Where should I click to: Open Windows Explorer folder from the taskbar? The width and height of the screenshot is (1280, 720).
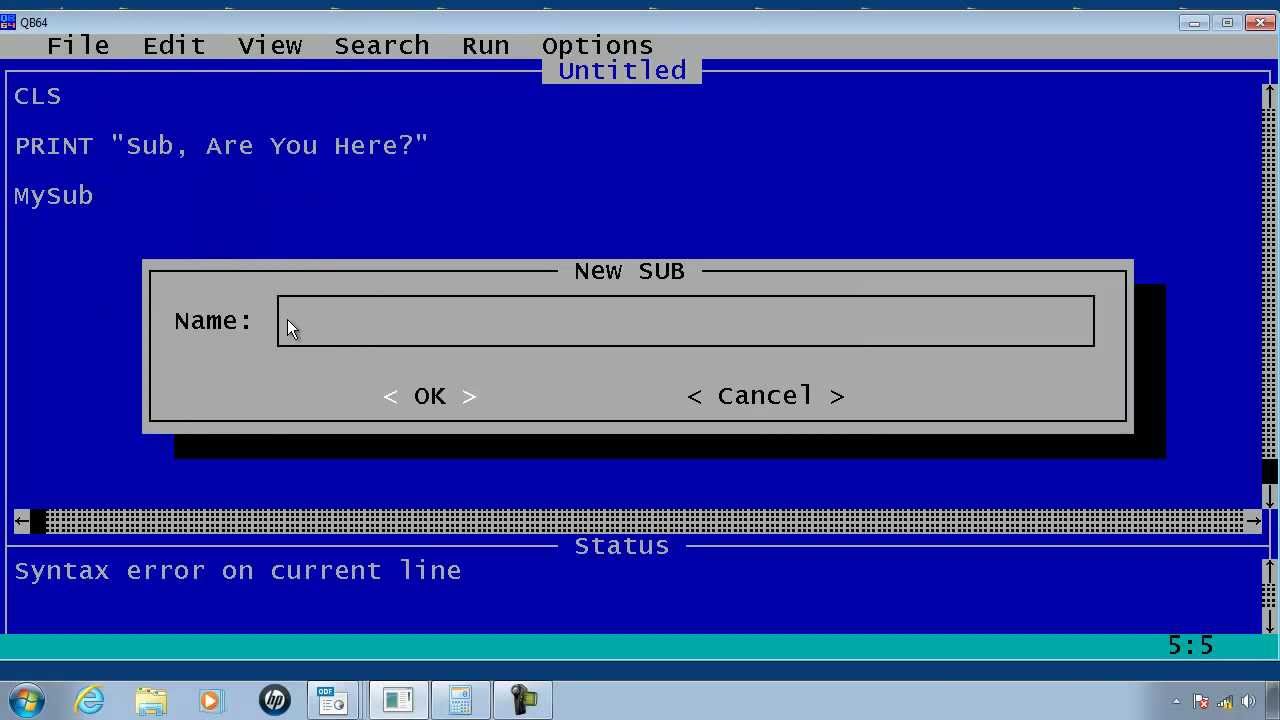click(x=151, y=700)
